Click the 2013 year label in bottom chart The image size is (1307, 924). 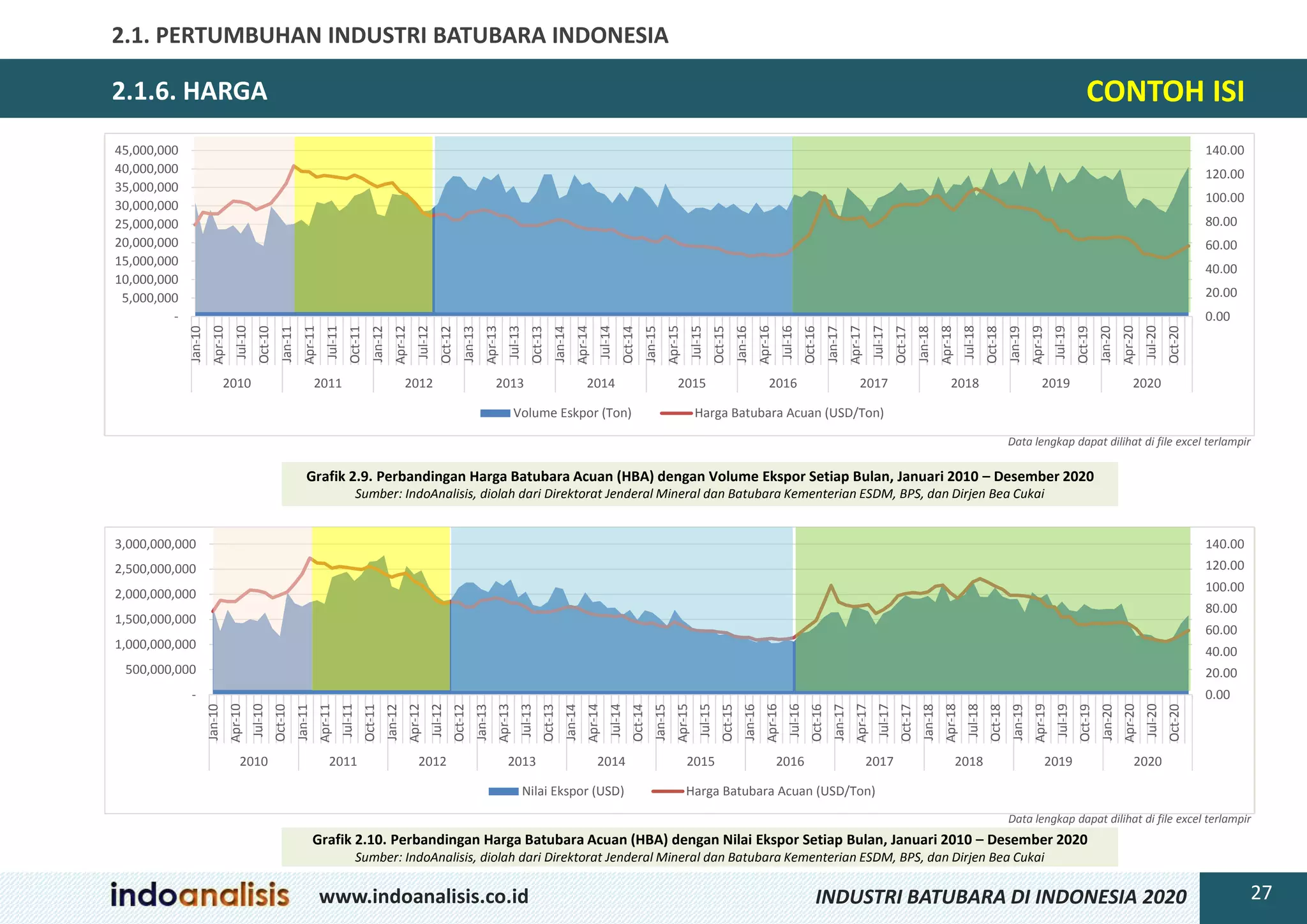(x=521, y=761)
